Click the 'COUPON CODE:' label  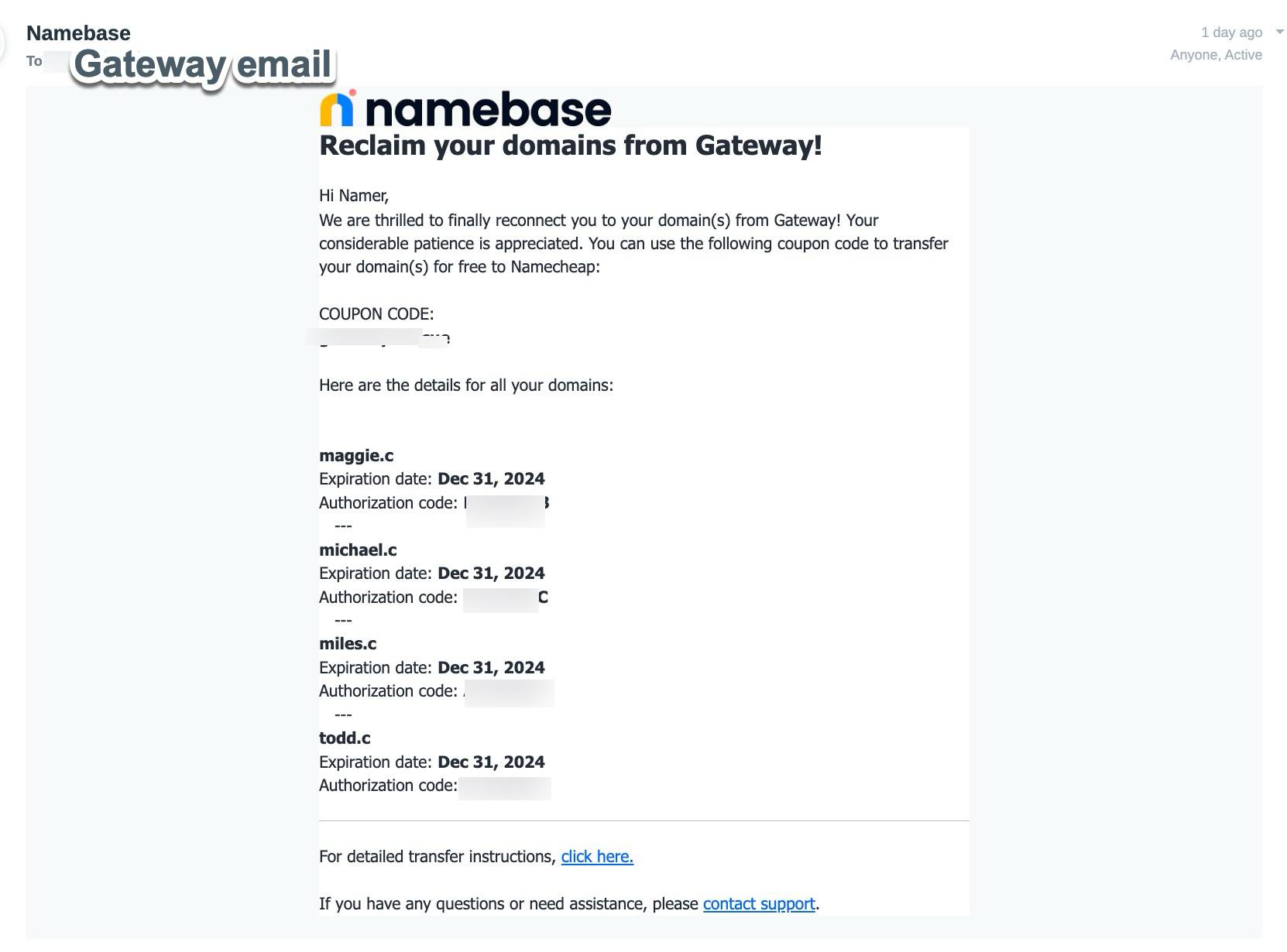[x=377, y=314]
